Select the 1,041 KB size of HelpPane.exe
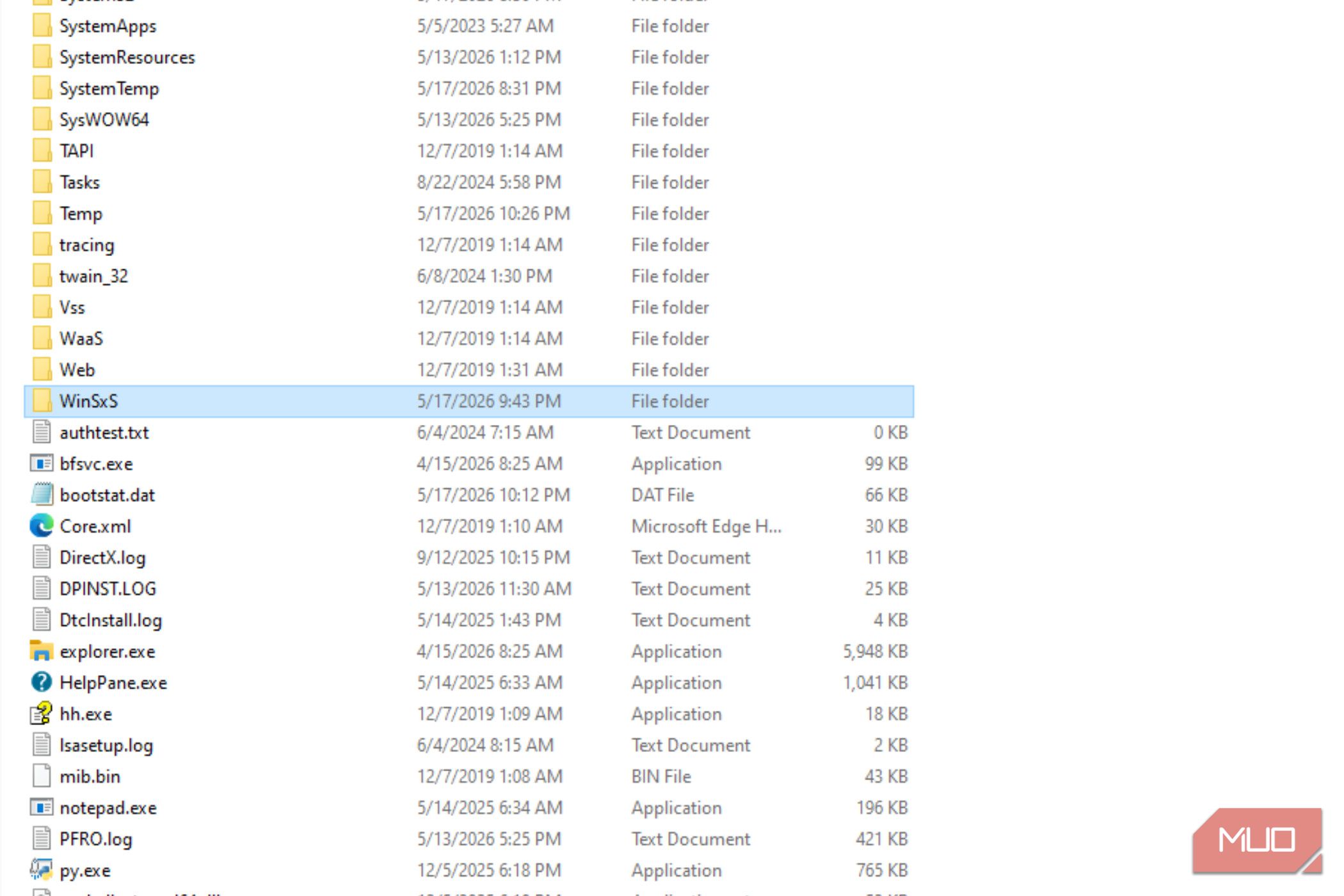 click(876, 683)
